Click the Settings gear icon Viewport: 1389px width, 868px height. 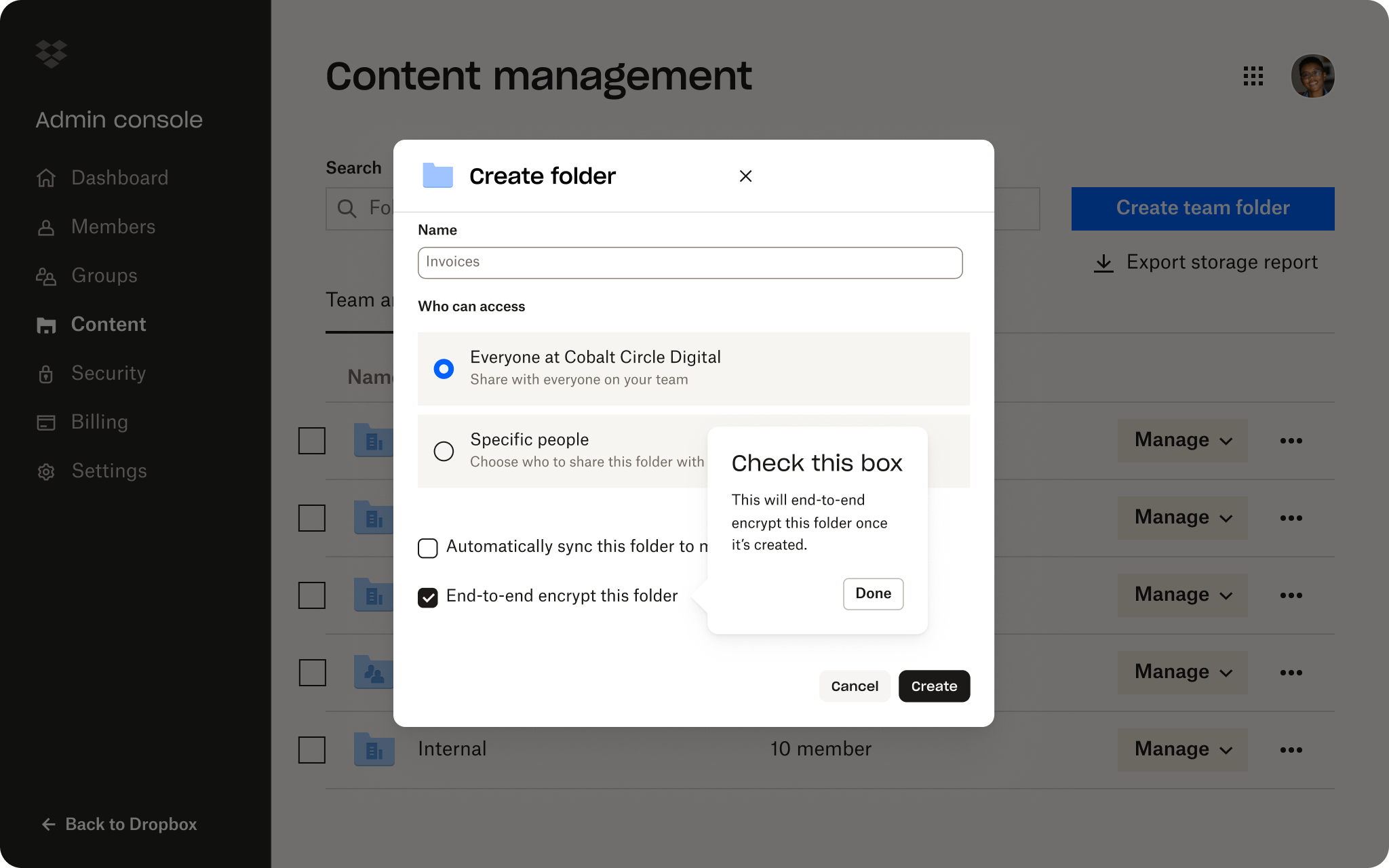pyautogui.click(x=46, y=471)
